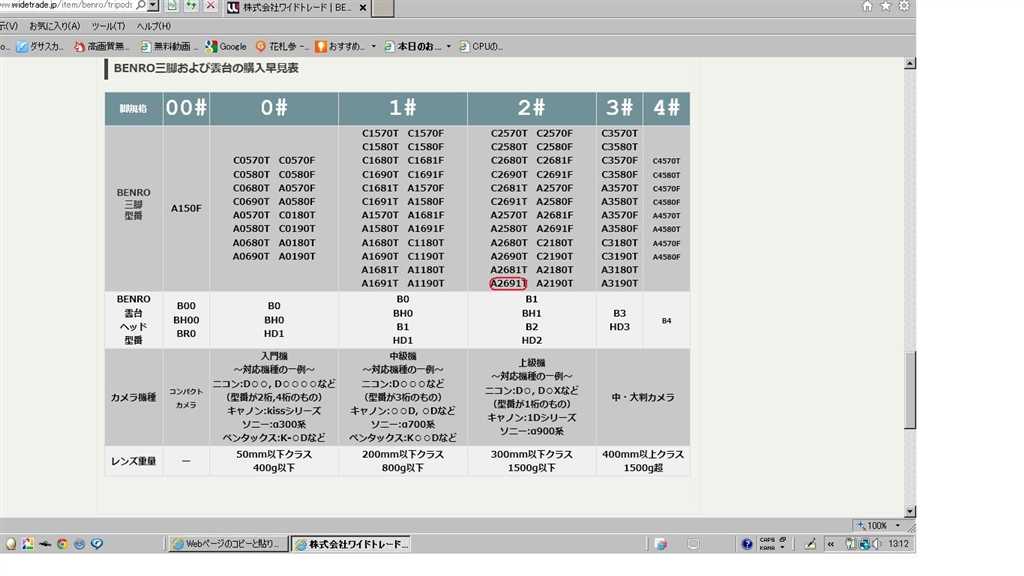Click the blue help question mark tray icon

pyautogui.click(x=746, y=543)
